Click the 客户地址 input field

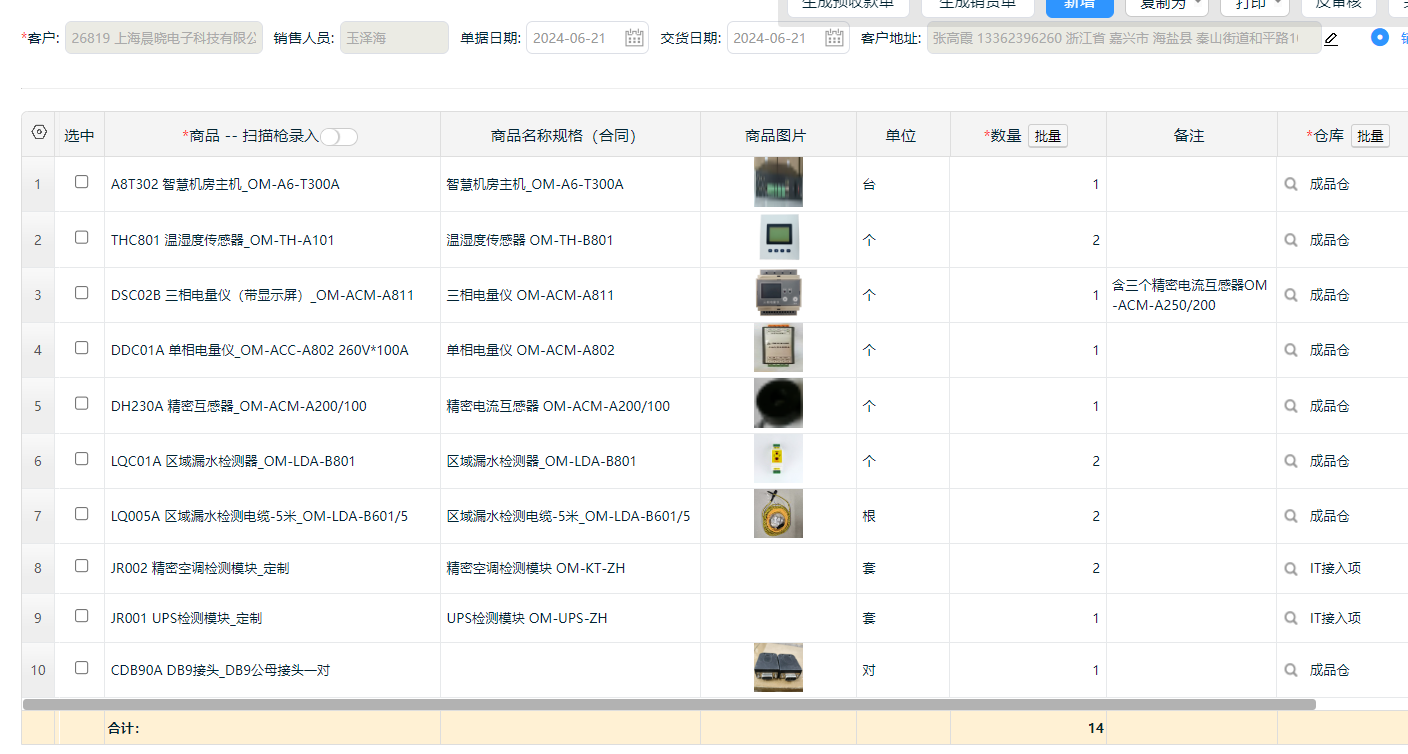(x=1124, y=38)
